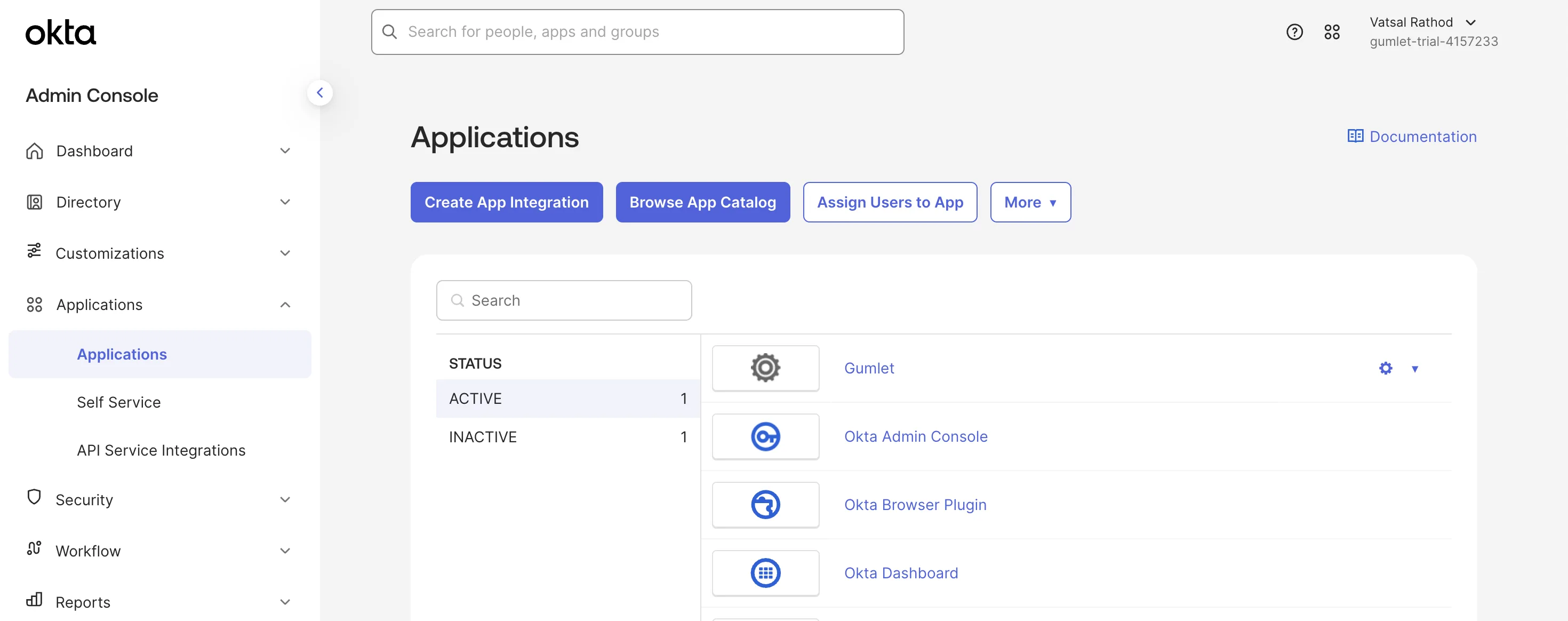This screenshot has height=621, width=1568.
Task: Click the Security shield icon
Action: [x=34, y=497]
